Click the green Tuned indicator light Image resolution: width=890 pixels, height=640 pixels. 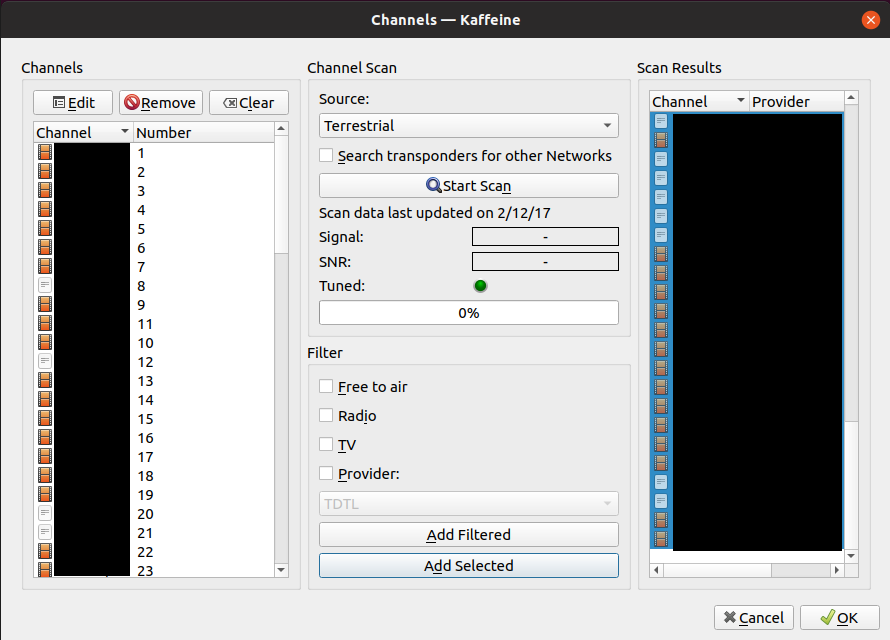(x=480, y=285)
